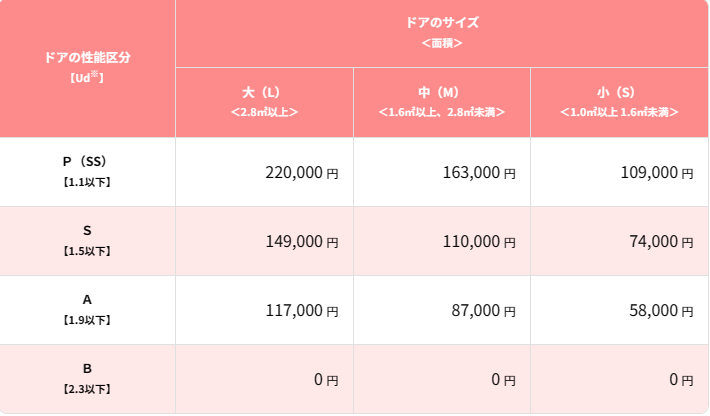
Task: Select the A 1.9以下 row label
Action: [x=87, y=310]
